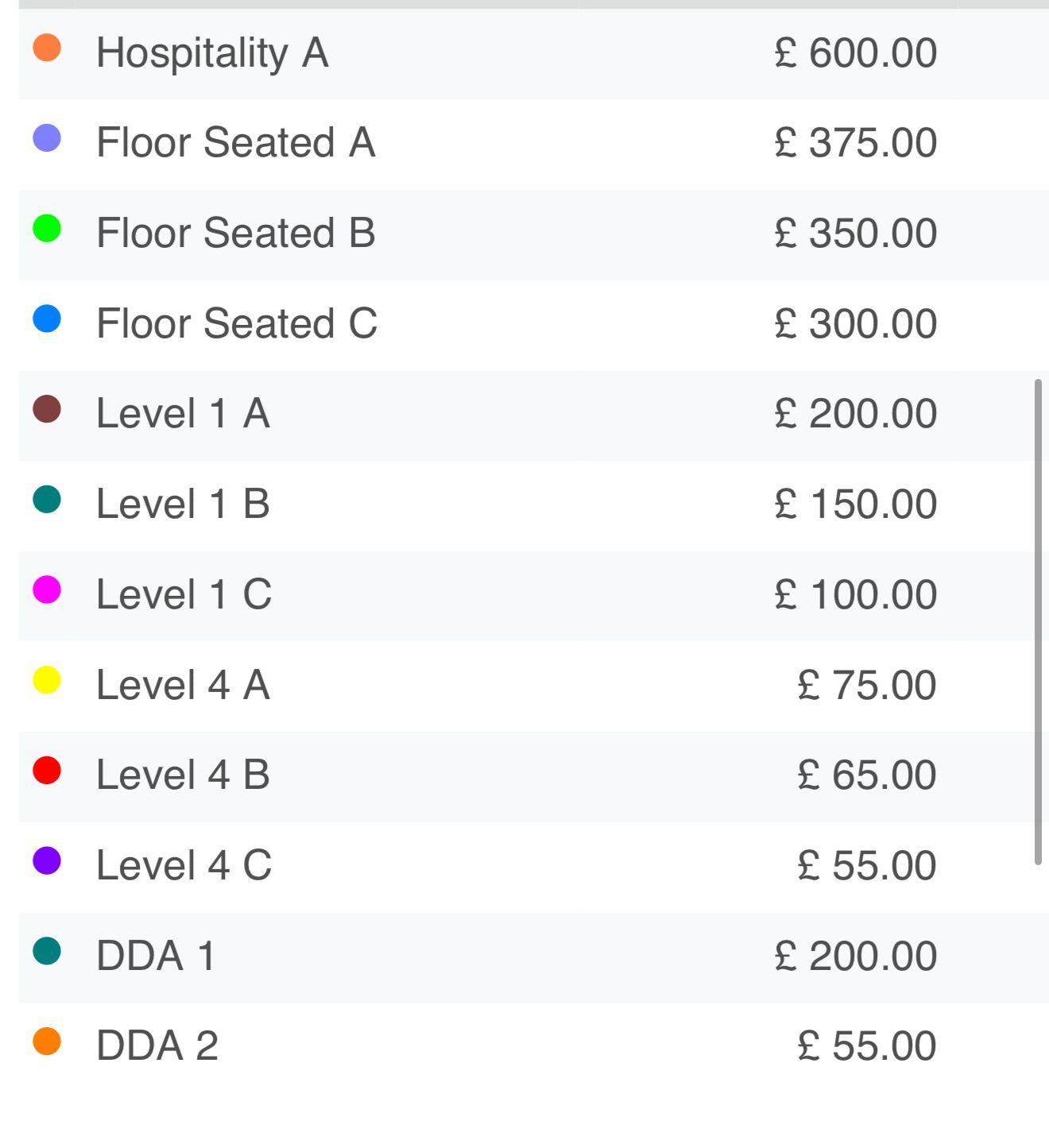Viewport: 1049px width, 1148px height.
Task: Click the yellow Level 4 A dot
Action: click(x=47, y=681)
